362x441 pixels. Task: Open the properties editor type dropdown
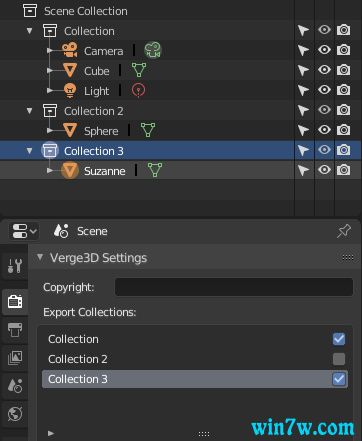click(x=24, y=231)
